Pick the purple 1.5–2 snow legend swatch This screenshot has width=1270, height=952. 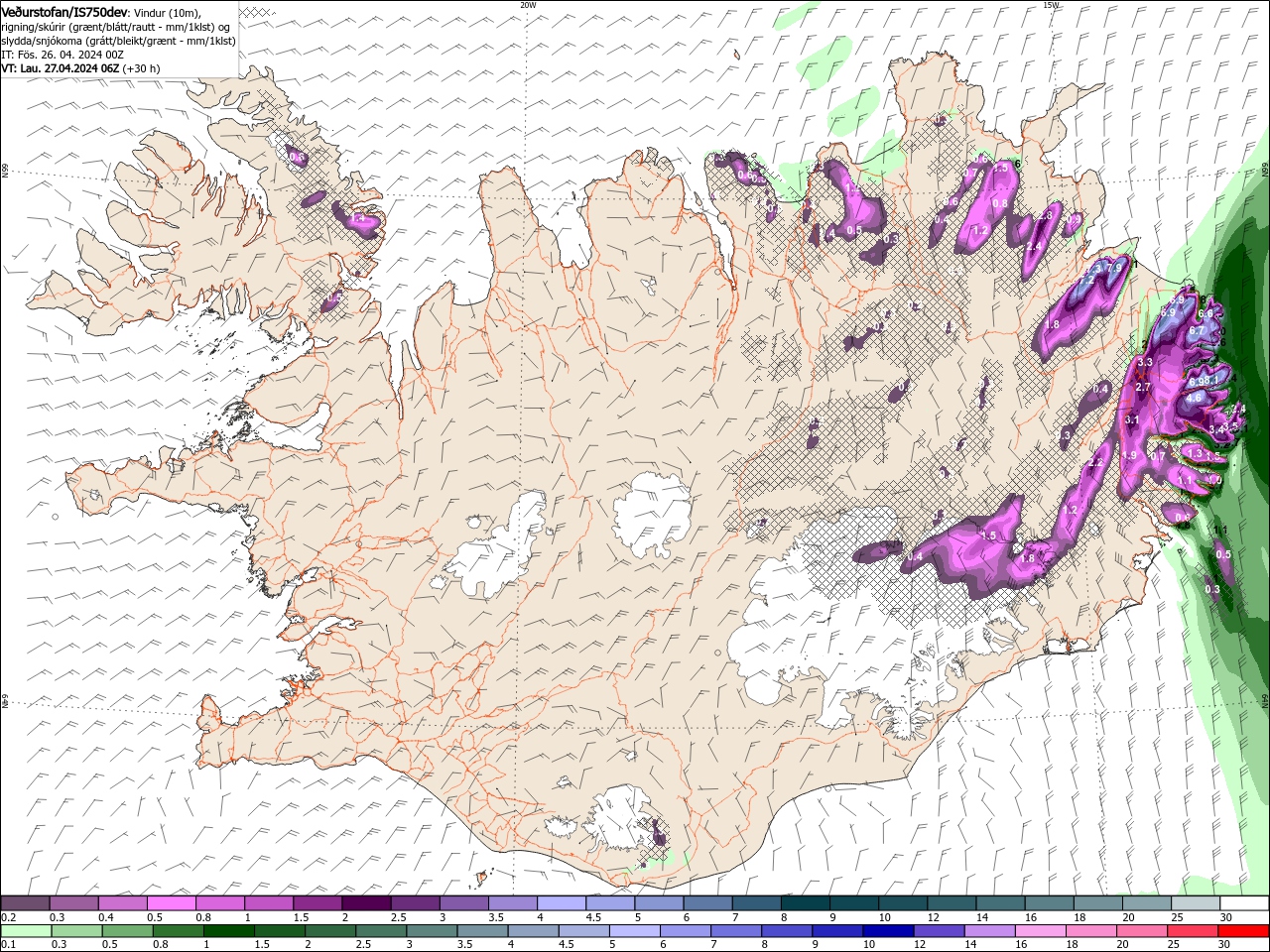pyautogui.click(x=317, y=903)
